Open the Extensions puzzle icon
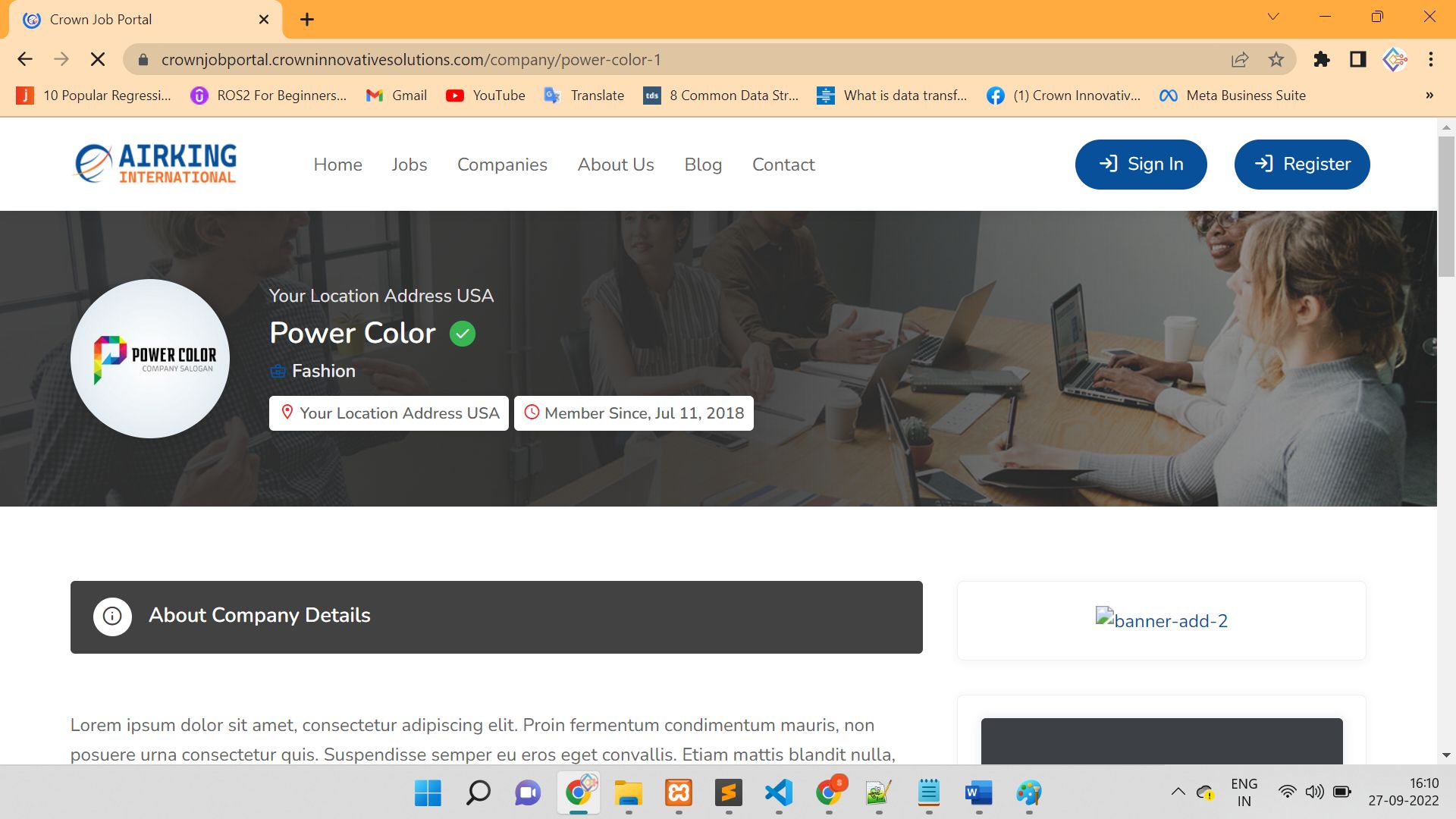Image resolution: width=1456 pixels, height=819 pixels. click(x=1322, y=59)
